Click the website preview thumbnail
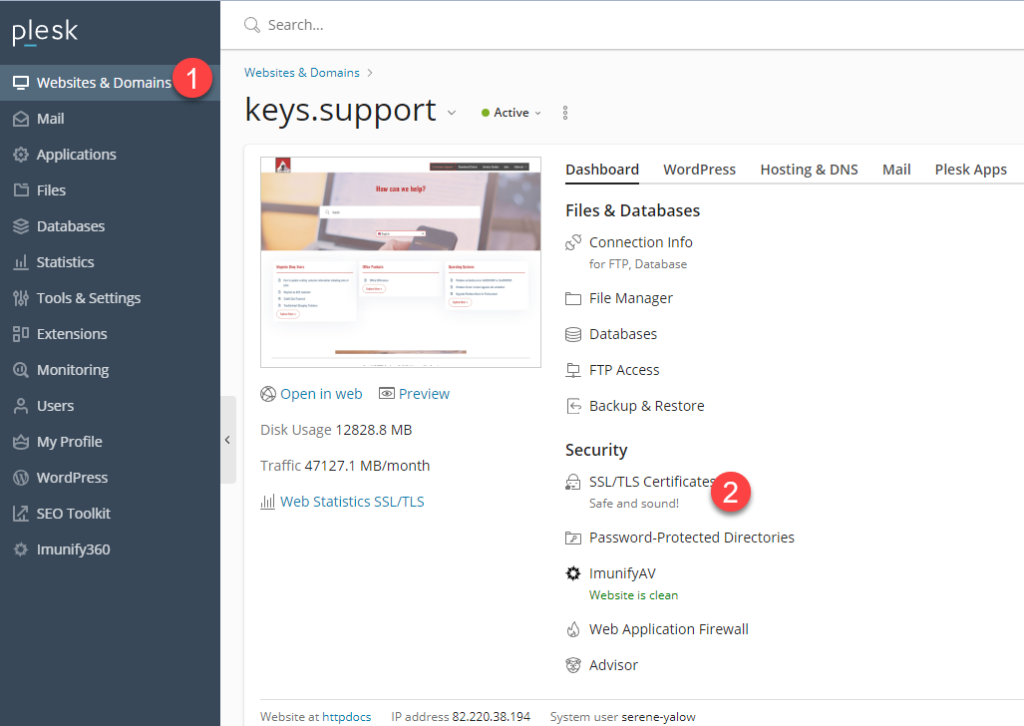This screenshot has width=1024, height=726. pos(400,262)
